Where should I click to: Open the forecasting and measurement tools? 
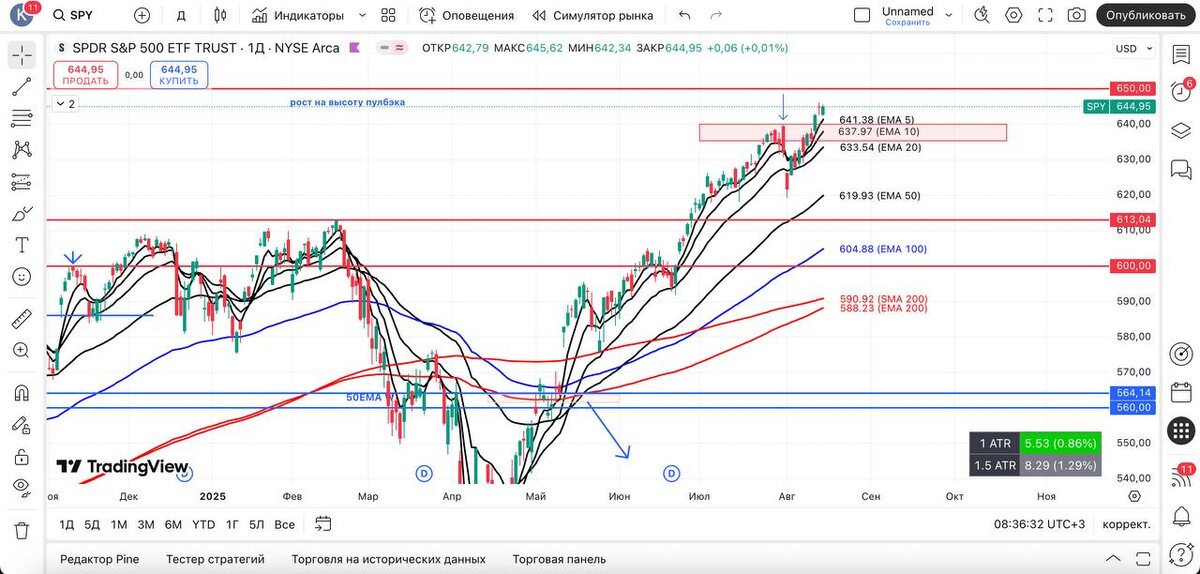21,184
